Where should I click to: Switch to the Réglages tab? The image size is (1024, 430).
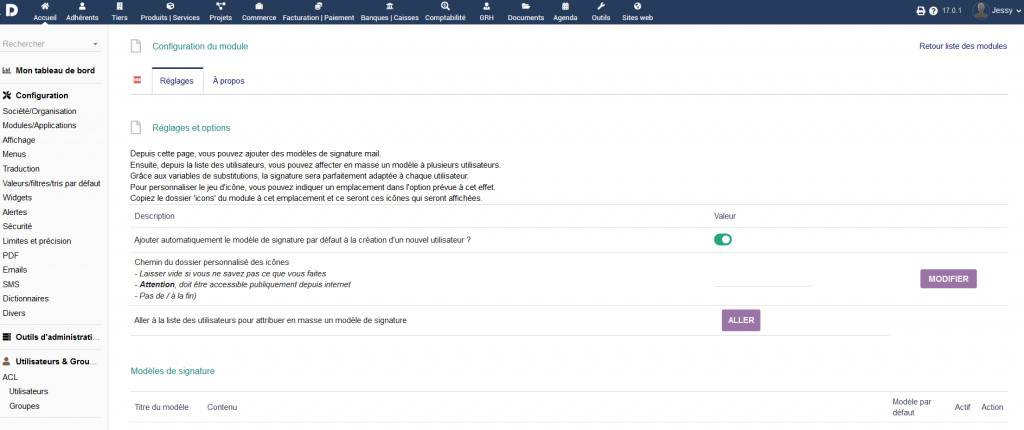(177, 81)
